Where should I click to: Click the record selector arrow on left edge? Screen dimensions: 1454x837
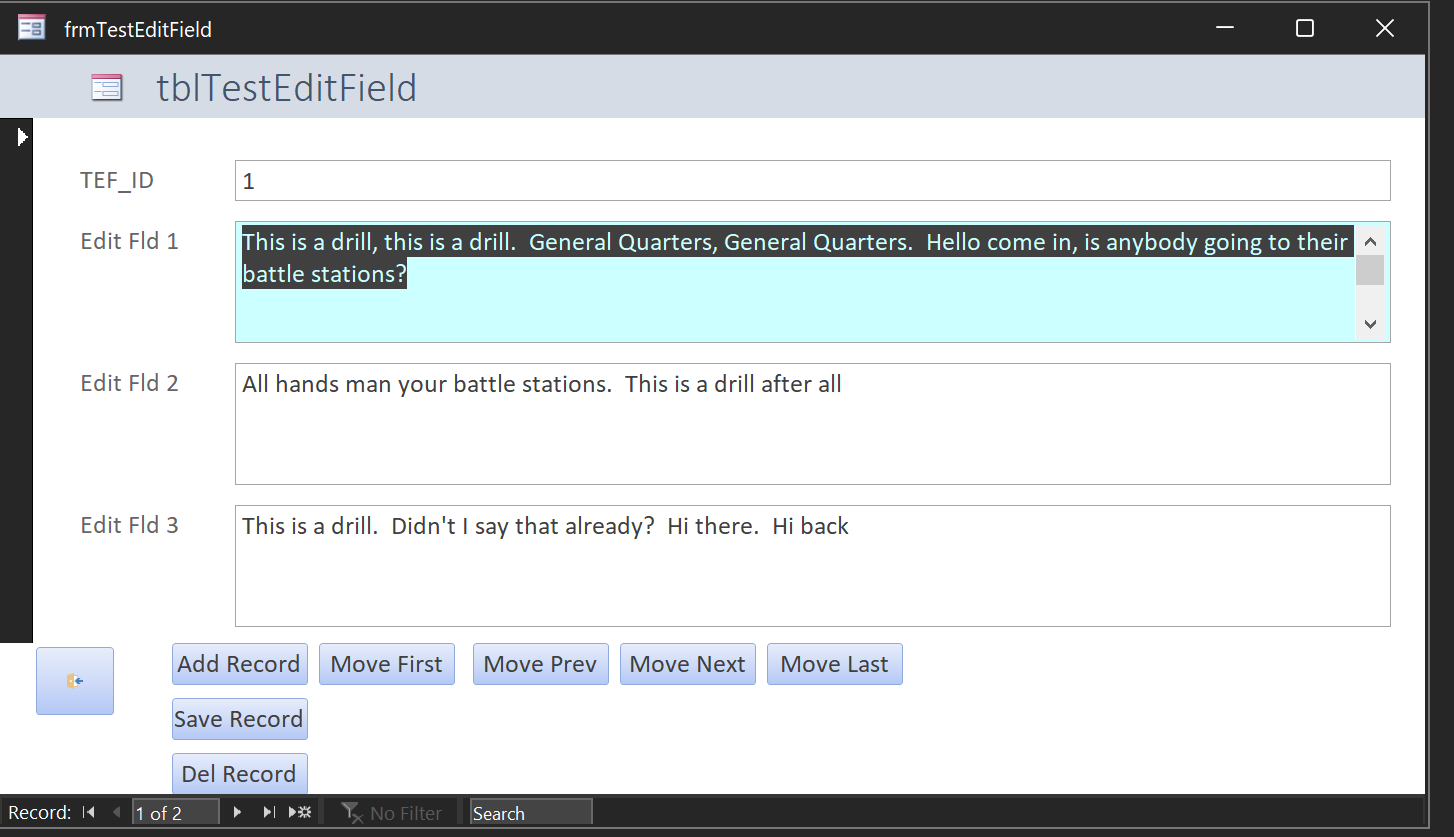point(23,137)
